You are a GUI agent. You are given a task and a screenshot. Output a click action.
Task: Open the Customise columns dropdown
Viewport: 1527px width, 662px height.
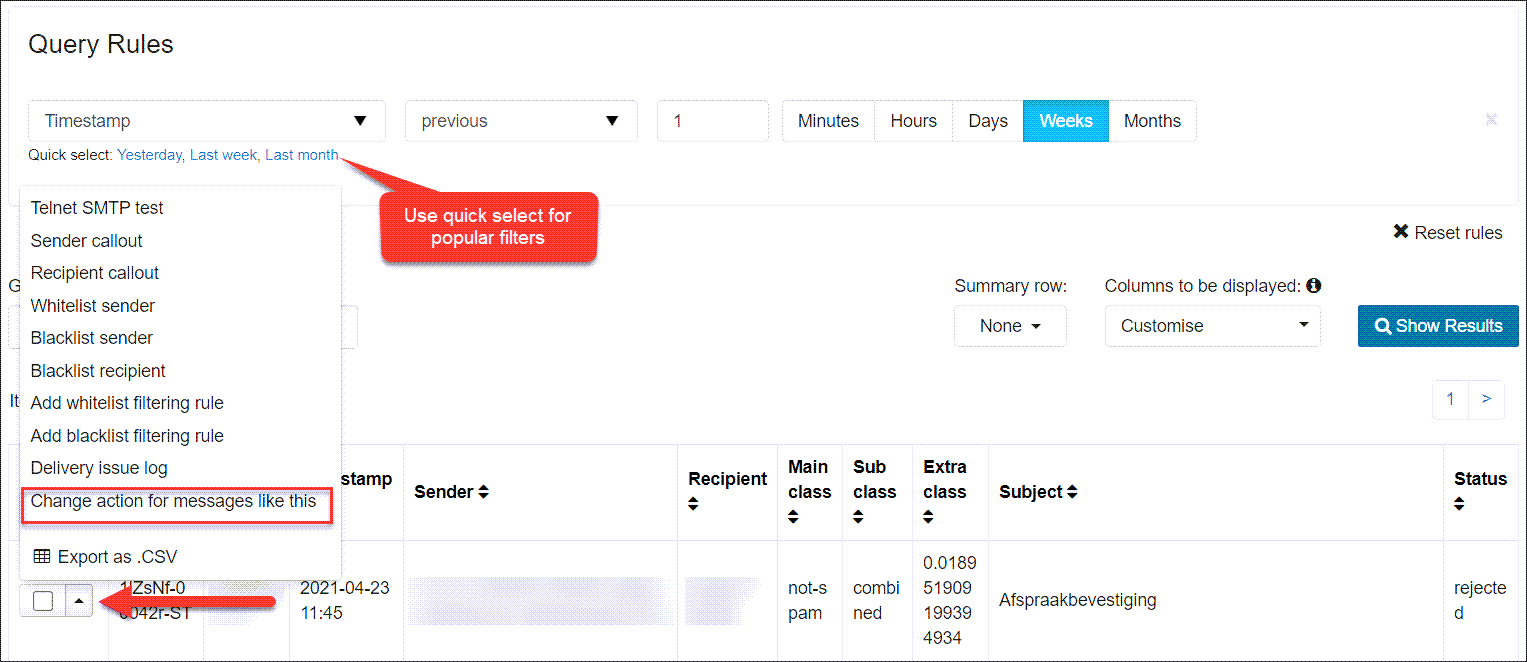(1212, 326)
